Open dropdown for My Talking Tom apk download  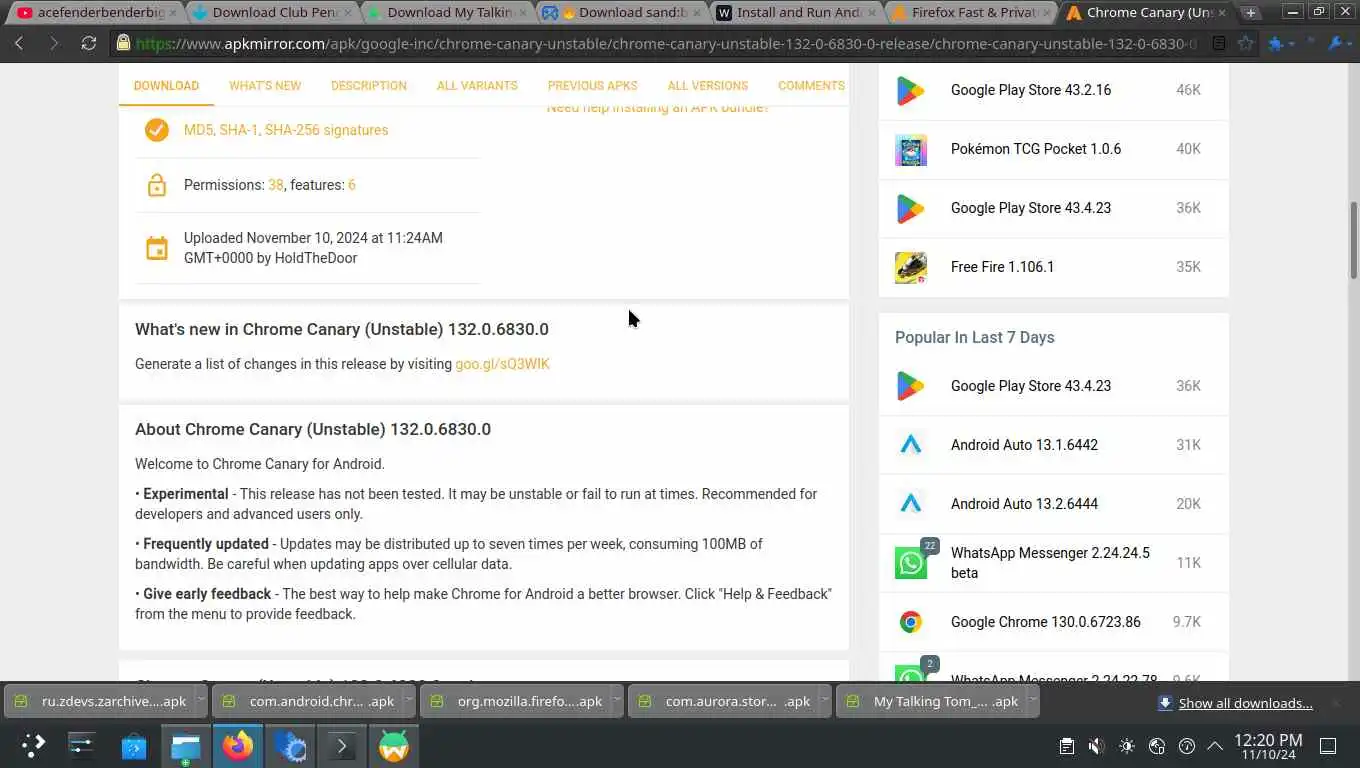click(x=1032, y=701)
